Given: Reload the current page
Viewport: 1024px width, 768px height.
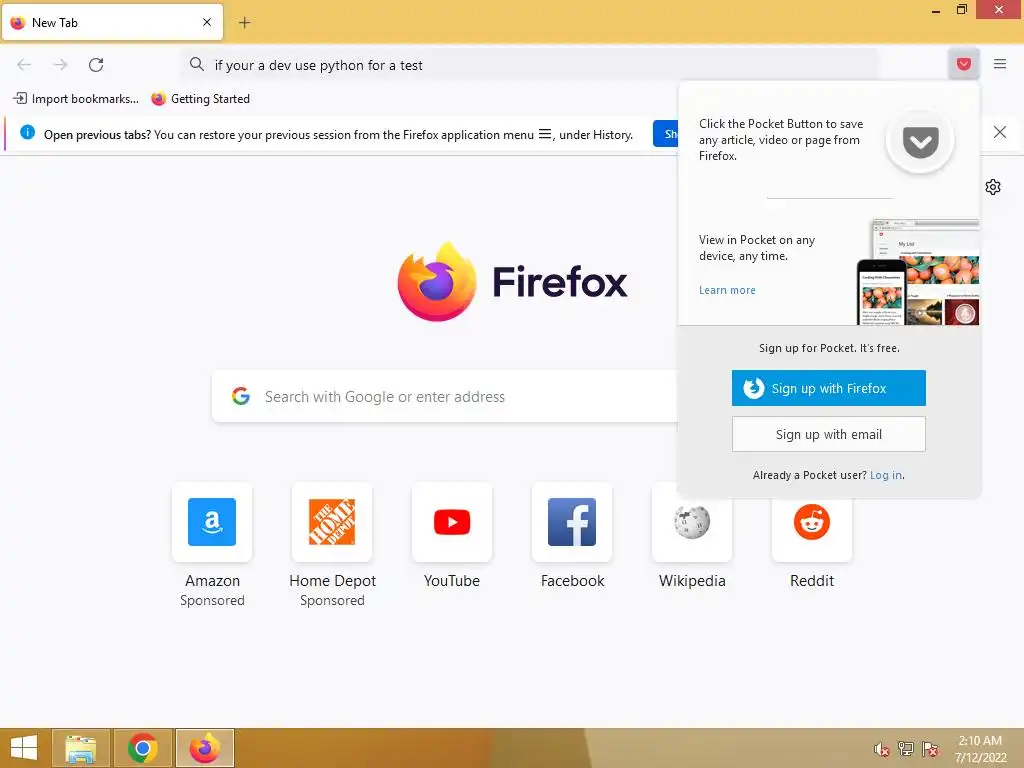Looking at the screenshot, I should pyautogui.click(x=96, y=65).
